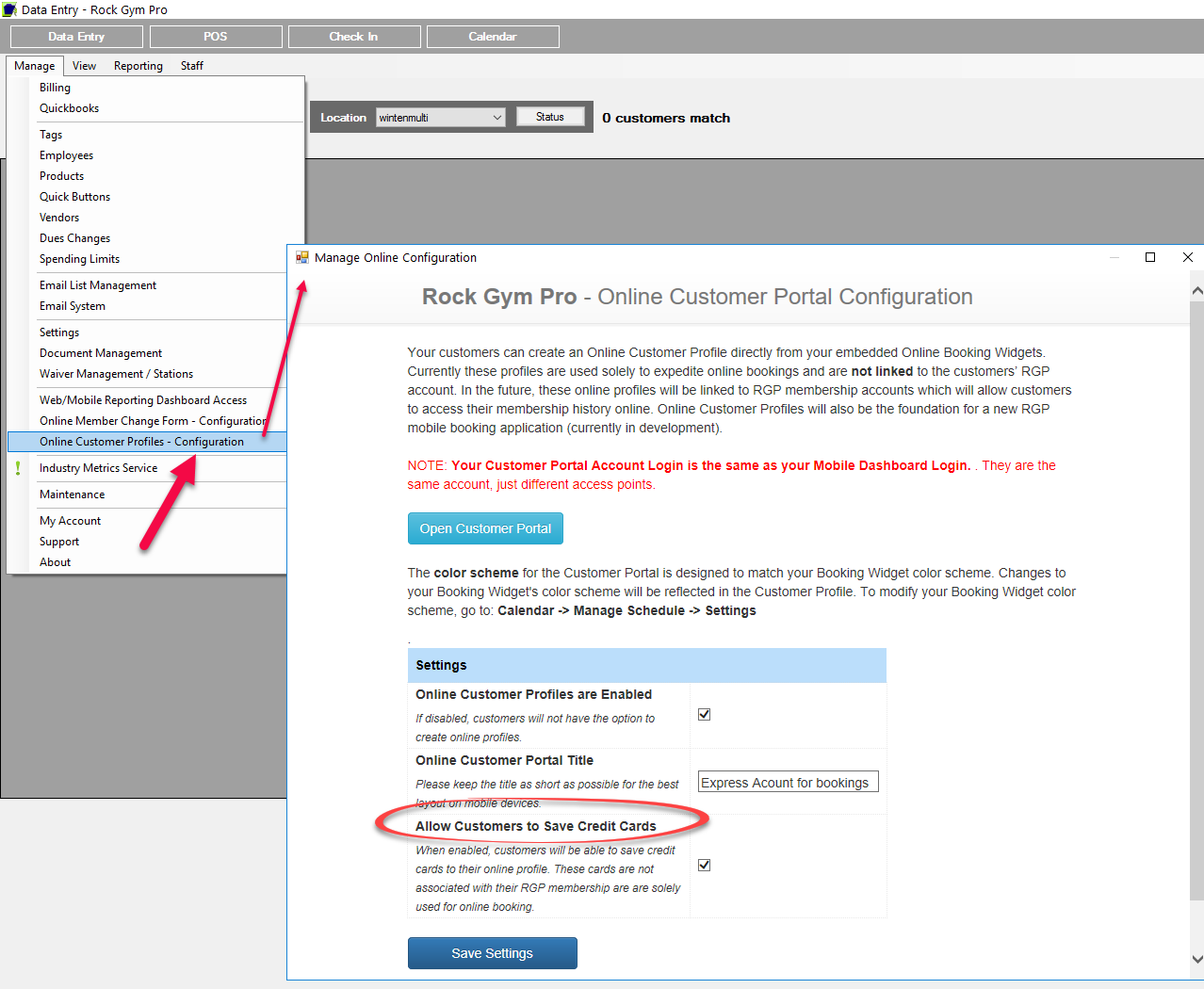The width and height of the screenshot is (1204, 989).
Task: Open Spending Limits menu entry
Action: pos(147,259)
